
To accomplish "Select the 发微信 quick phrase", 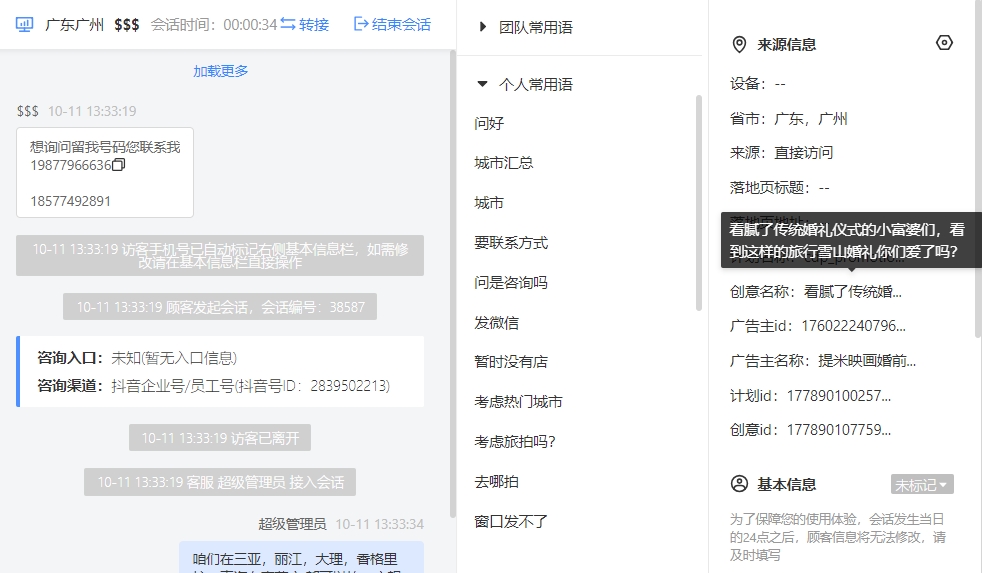I will [497, 323].
